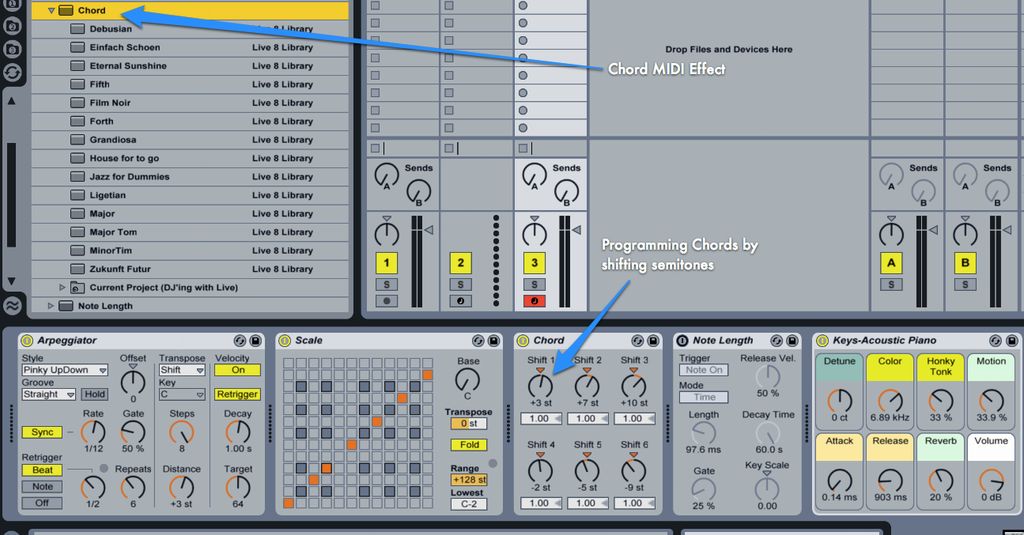Open the Transpose dropdown showing Shift
Image resolution: width=1024 pixels, height=535 pixels.
click(182, 370)
